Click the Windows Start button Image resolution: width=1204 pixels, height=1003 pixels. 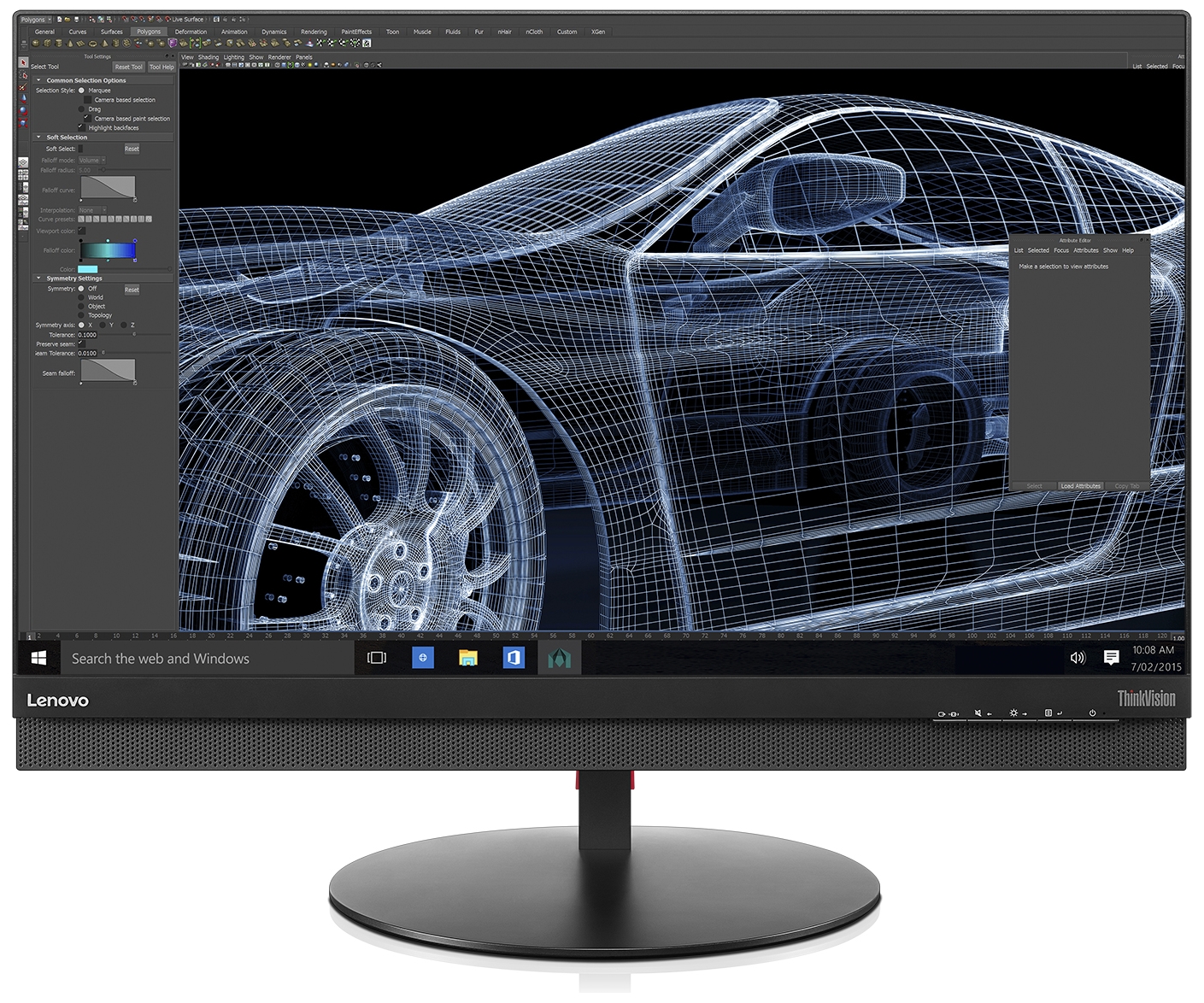click(x=38, y=658)
